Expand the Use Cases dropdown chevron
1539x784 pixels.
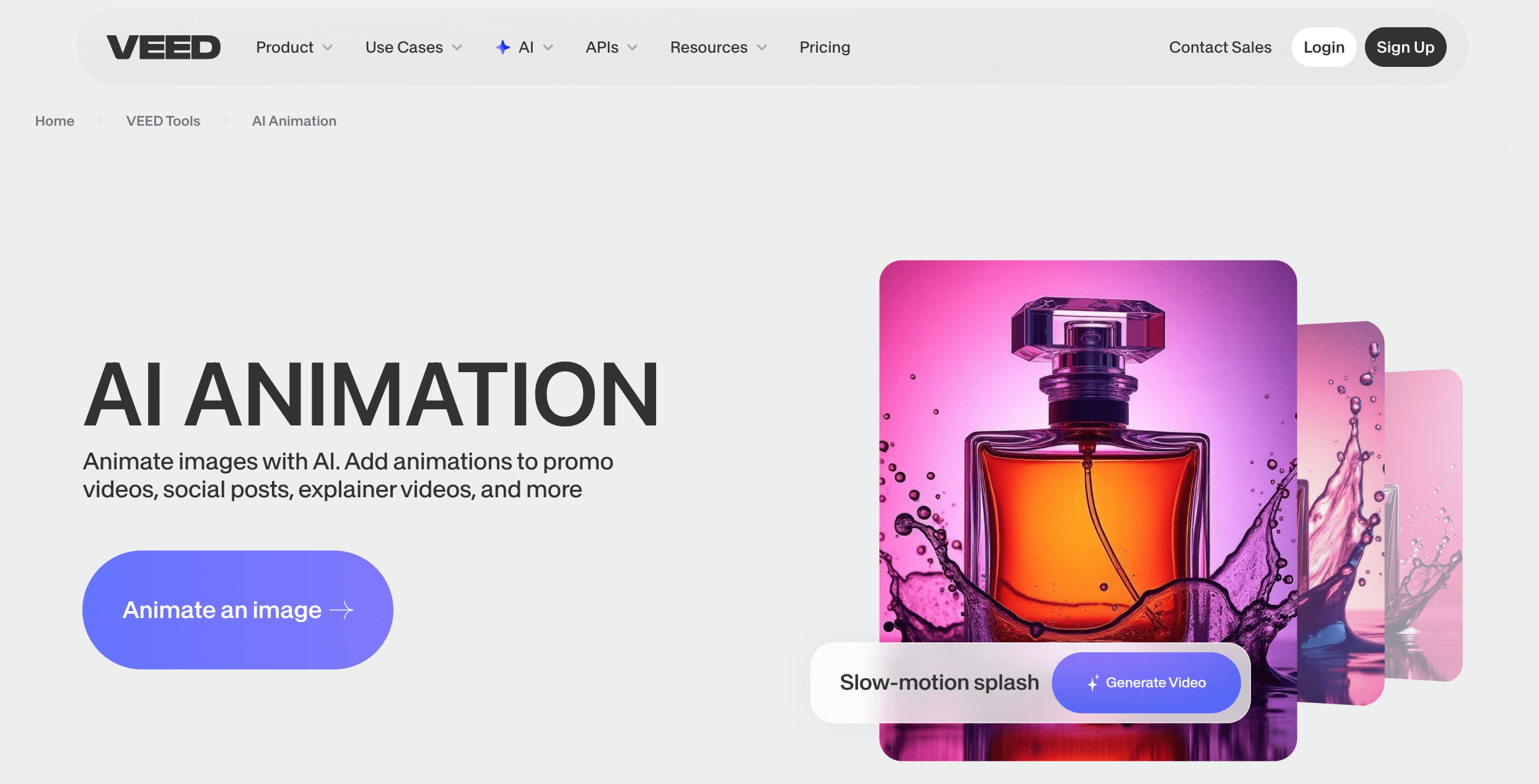pyautogui.click(x=457, y=48)
